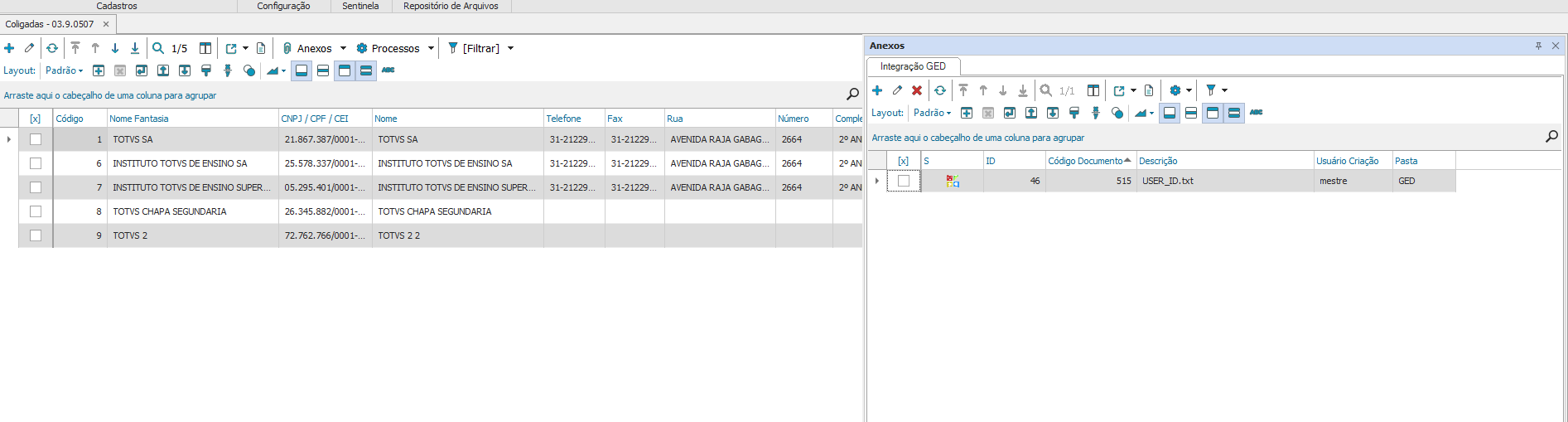Click the USER_ID.txt description cell
Viewport: 1568px width, 422px height.
tap(1224, 181)
